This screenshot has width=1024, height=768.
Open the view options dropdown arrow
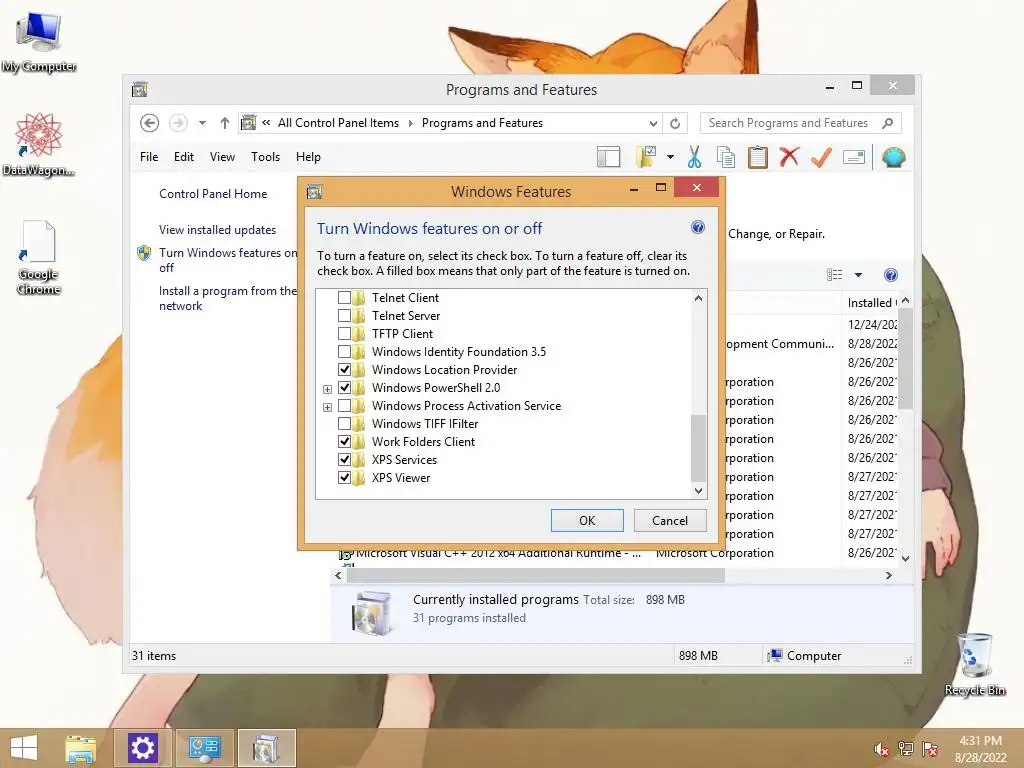tap(858, 275)
